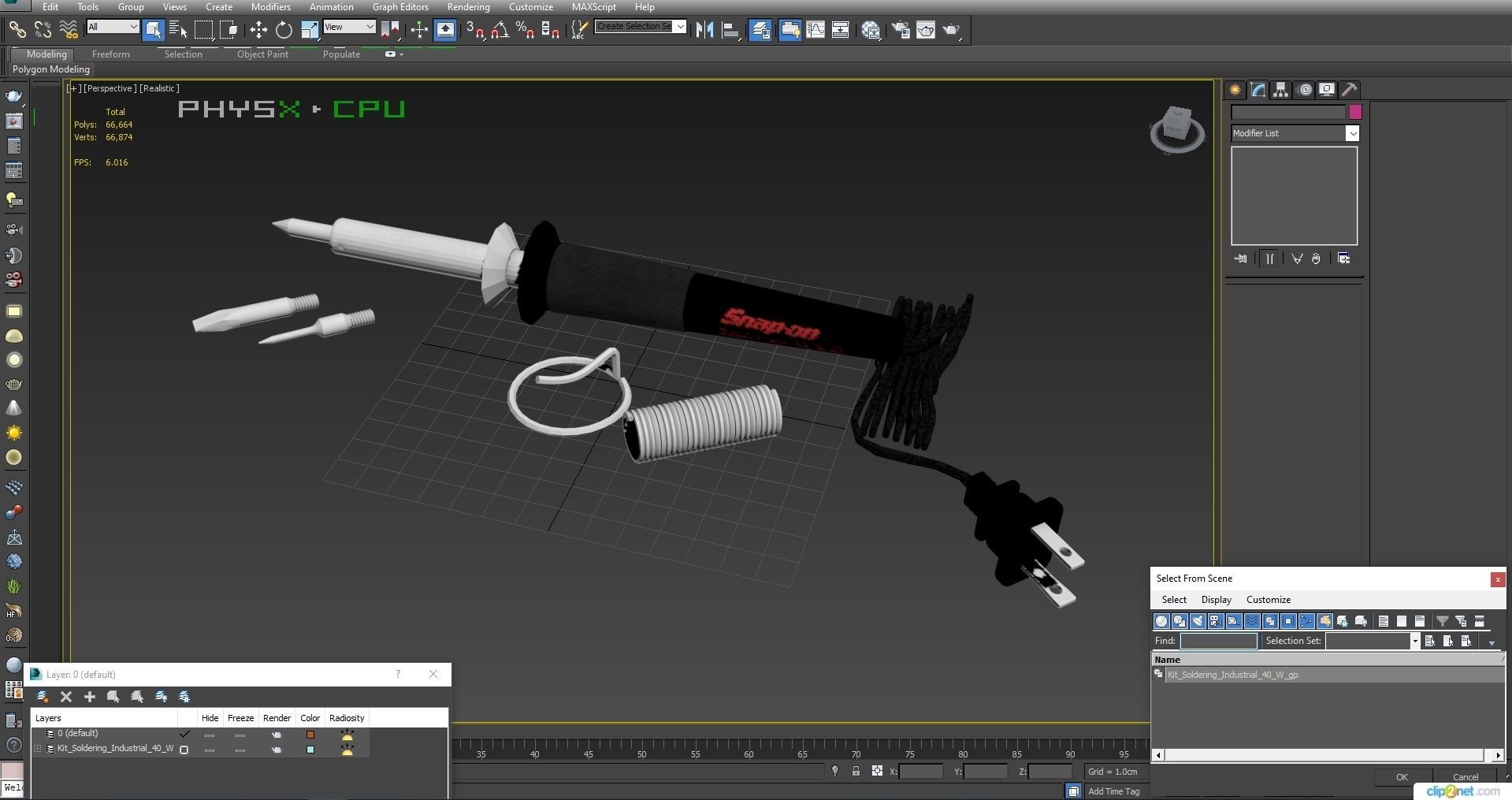Click the Add Time Tag label
Viewport: 1512px width, 800px height.
click(1113, 791)
